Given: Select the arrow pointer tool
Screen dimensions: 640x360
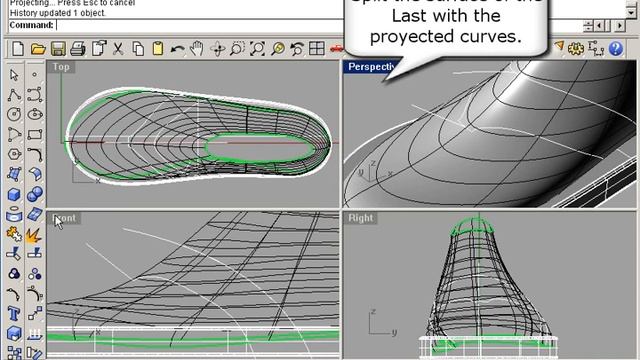Looking at the screenshot, I should [x=14, y=75].
